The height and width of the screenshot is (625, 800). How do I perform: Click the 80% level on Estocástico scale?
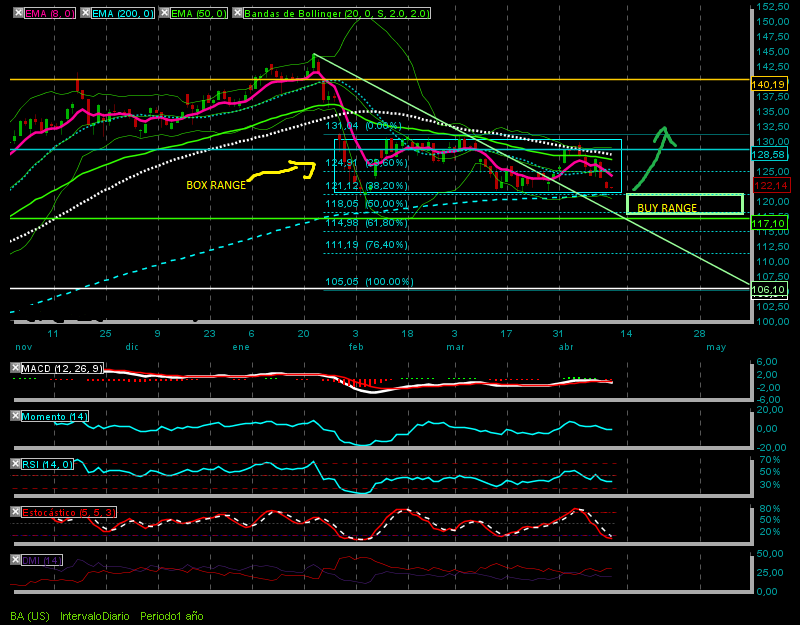pos(769,509)
